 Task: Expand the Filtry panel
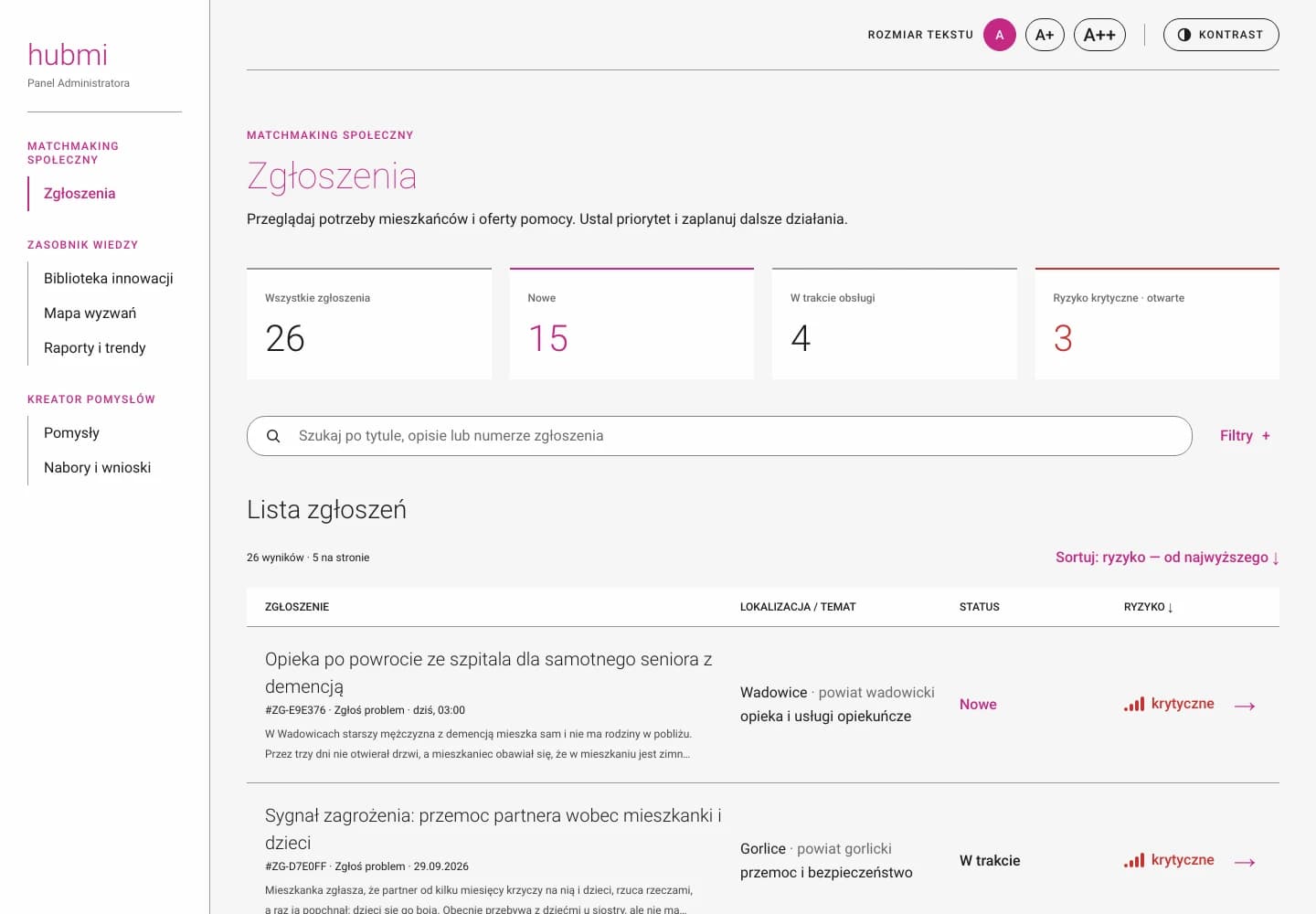click(1245, 436)
